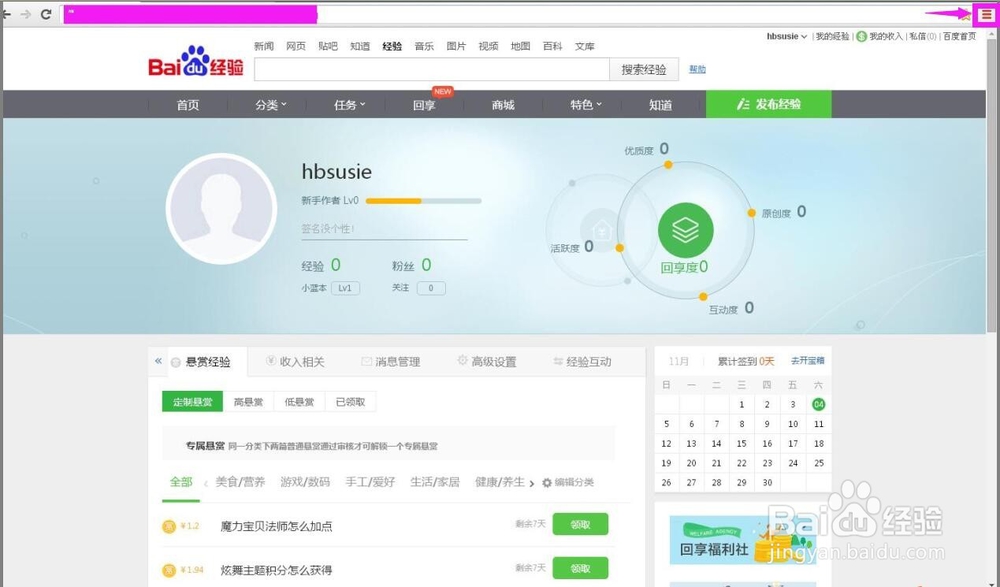
Task: Go forward with browser forward arrow
Action: pos(26,14)
